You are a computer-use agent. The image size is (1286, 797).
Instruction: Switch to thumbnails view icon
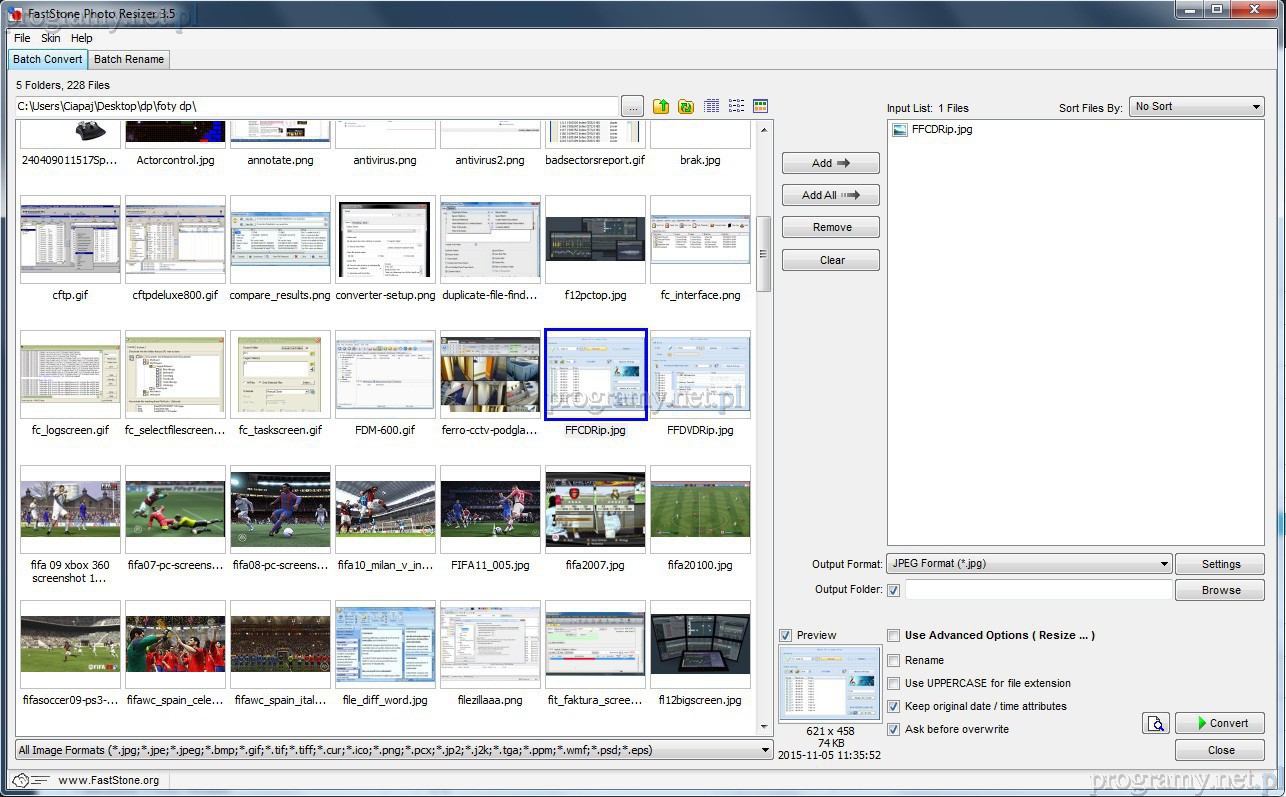tap(761, 106)
